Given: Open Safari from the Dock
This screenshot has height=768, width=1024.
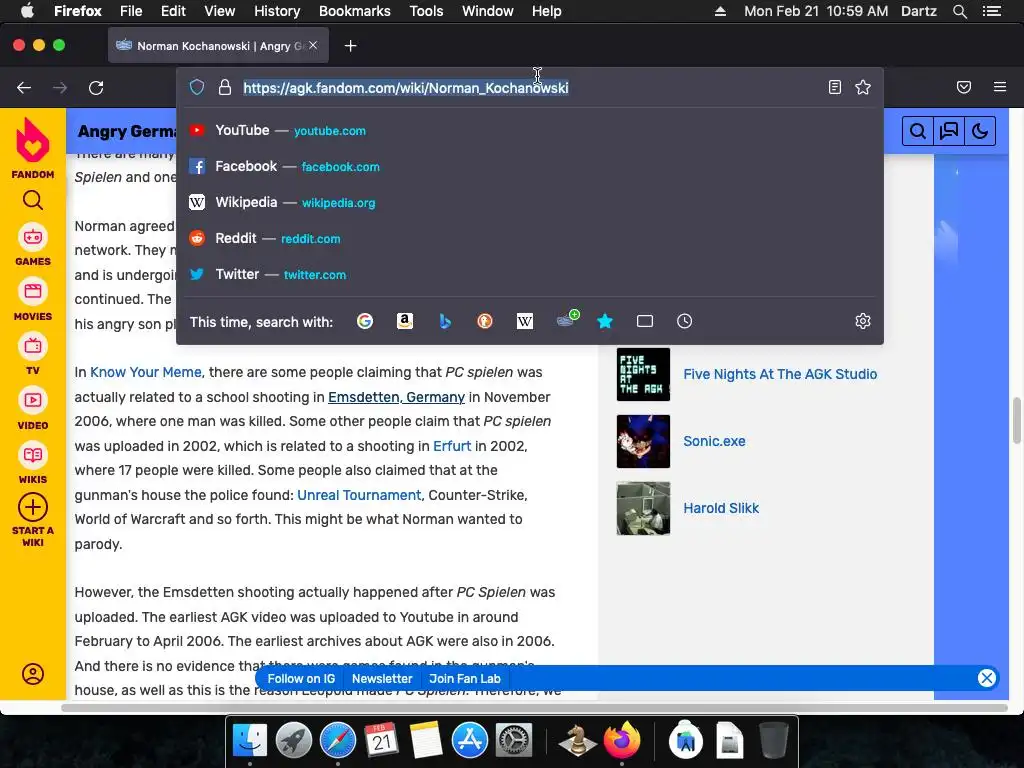Looking at the screenshot, I should [338, 741].
